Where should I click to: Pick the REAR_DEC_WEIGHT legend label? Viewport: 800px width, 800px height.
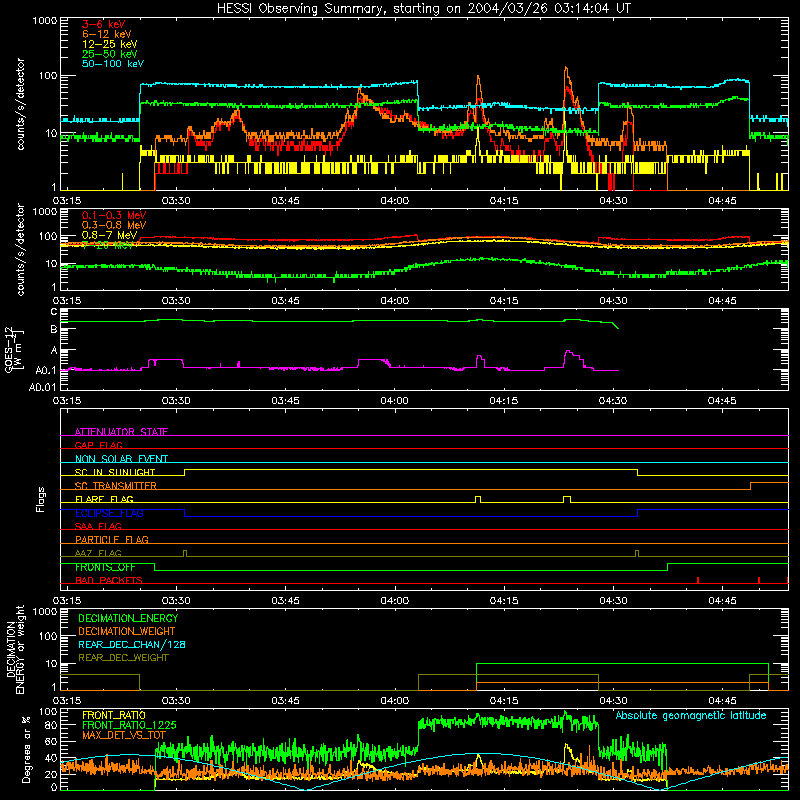coord(123,658)
